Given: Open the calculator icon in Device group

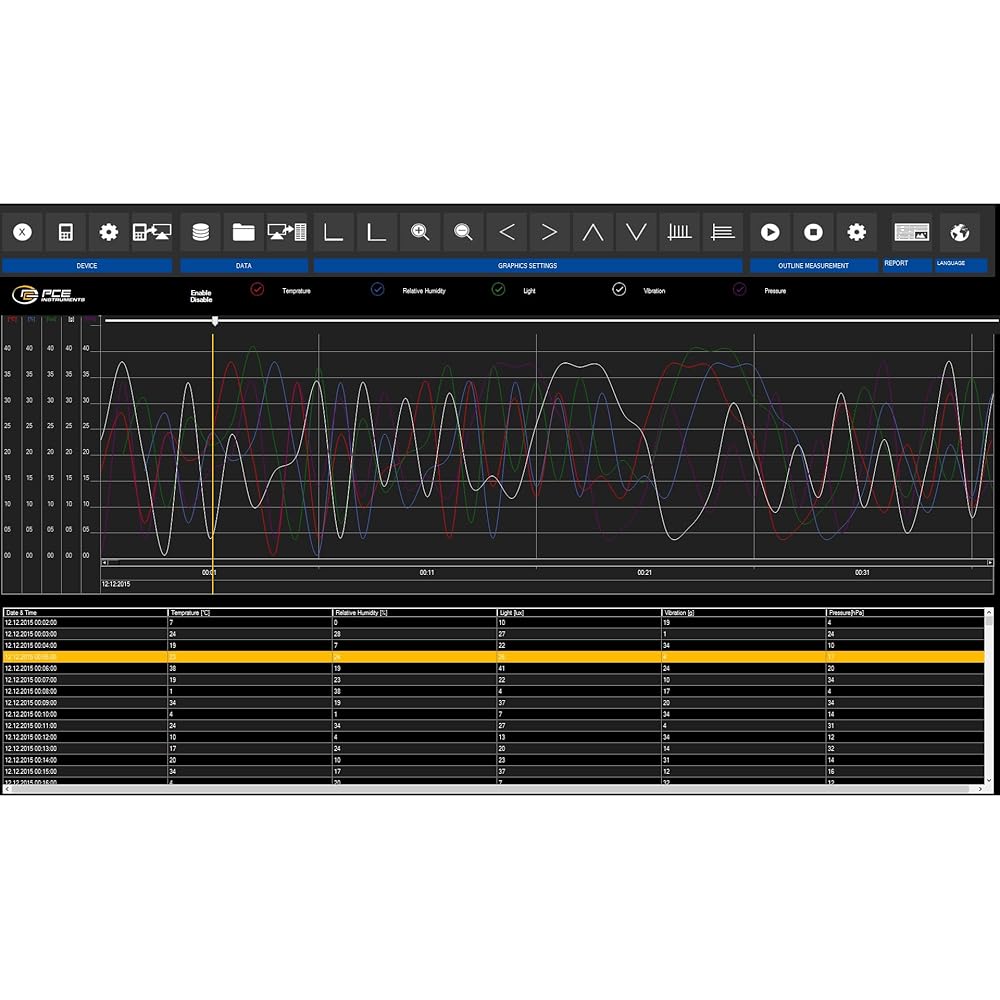Looking at the screenshot, I should pos(66,232).
